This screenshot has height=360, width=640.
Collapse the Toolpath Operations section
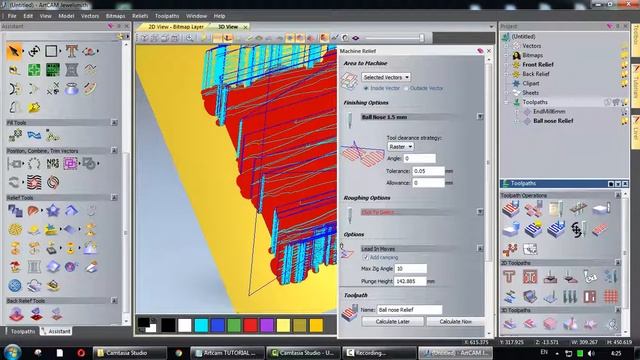click(x=618, y=196)
